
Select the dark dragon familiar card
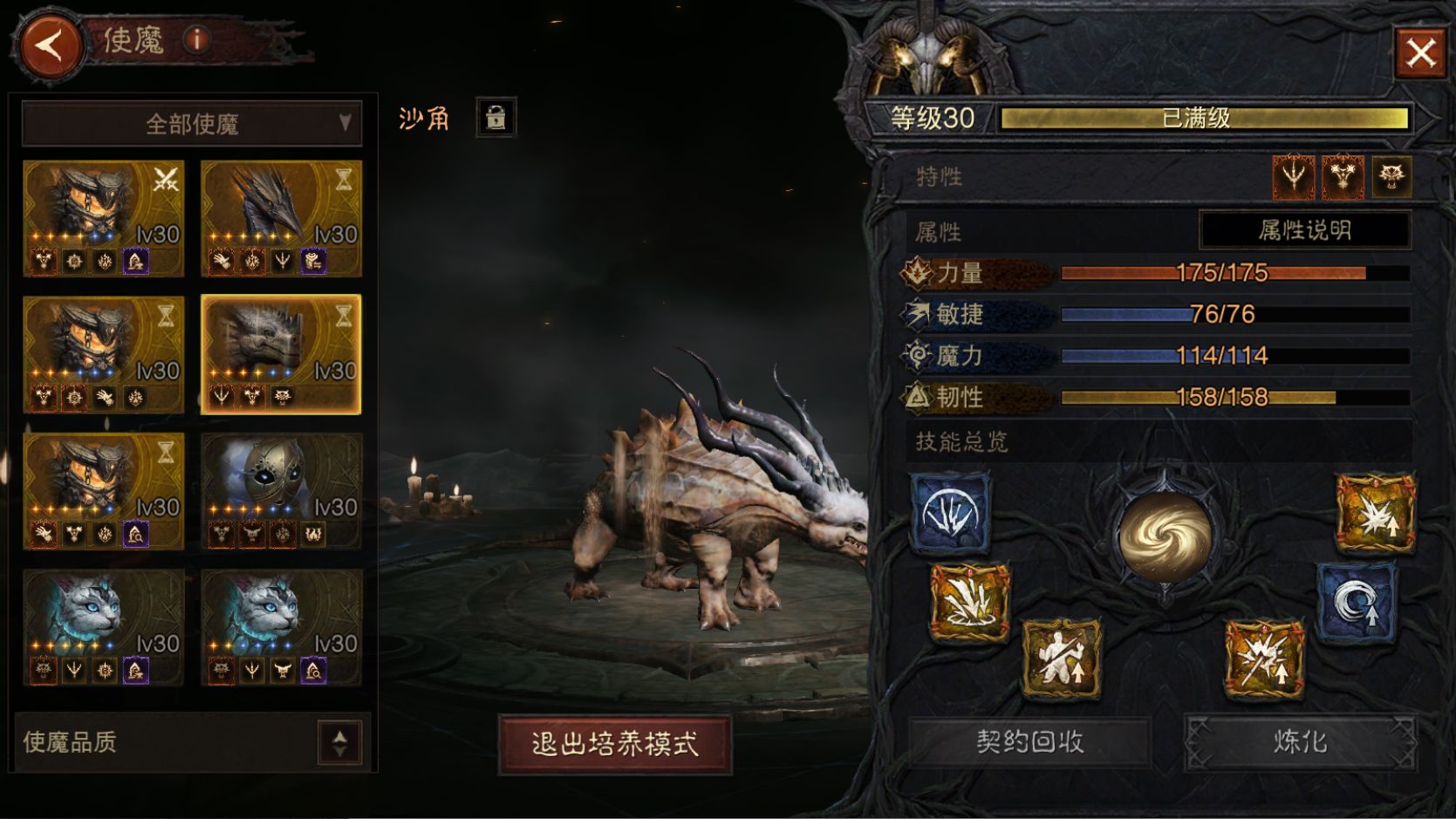[x=281, y=218]
